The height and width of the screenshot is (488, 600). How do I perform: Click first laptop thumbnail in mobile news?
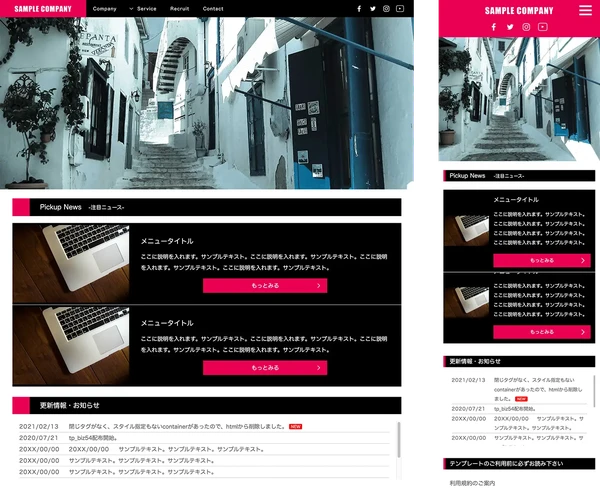tap(467, 231)
